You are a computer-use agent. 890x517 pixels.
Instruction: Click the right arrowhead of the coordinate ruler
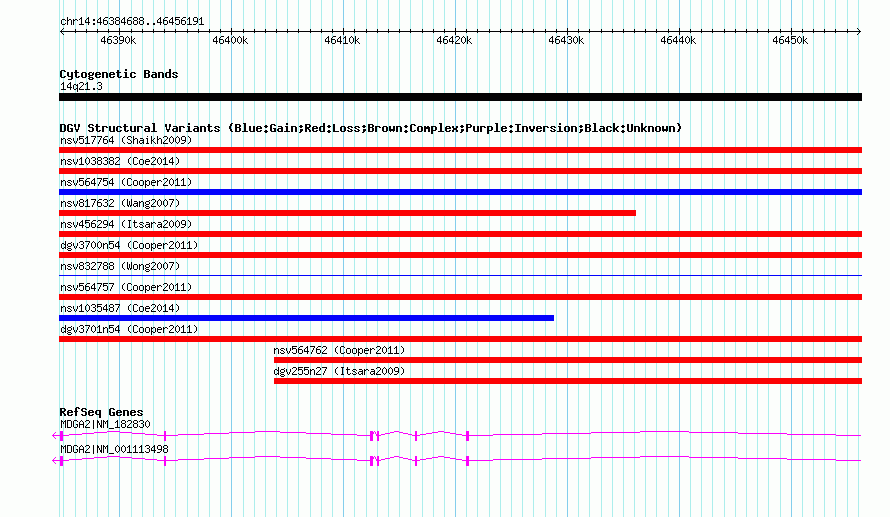pyautogui.click(x=859, y=32)
